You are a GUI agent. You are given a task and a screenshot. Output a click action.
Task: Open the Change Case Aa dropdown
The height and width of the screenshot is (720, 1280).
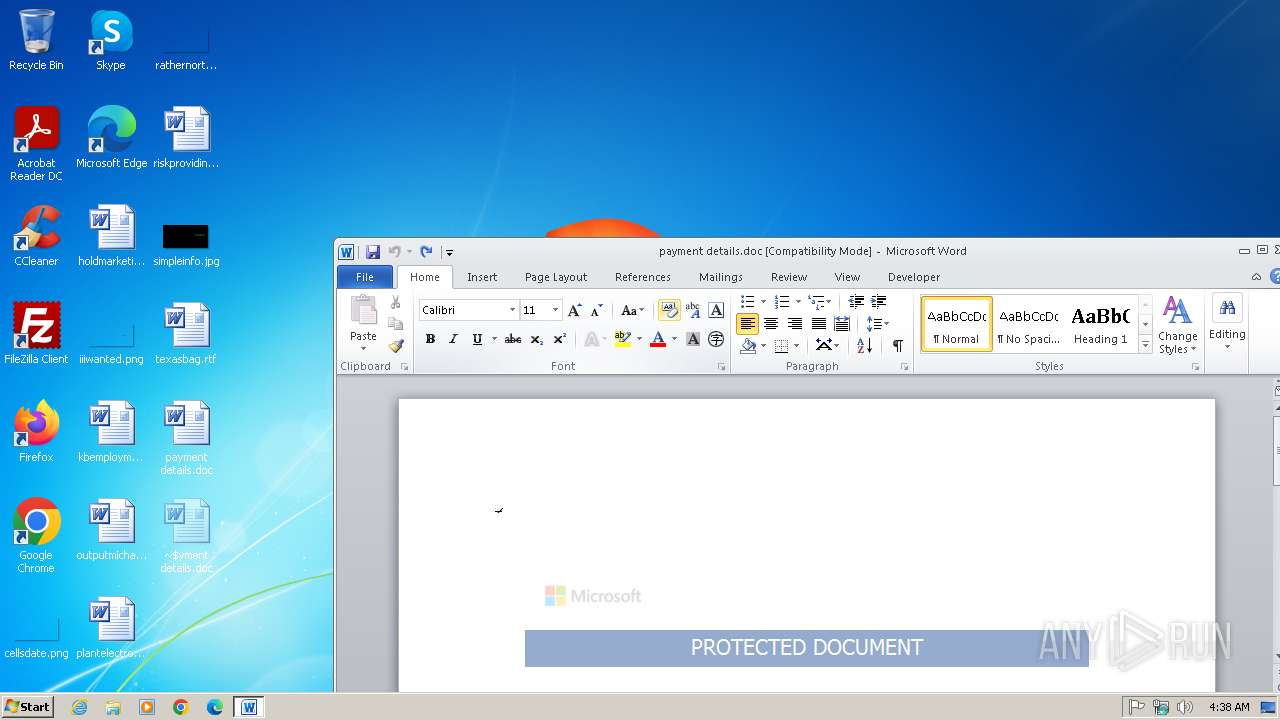(632, 310)
